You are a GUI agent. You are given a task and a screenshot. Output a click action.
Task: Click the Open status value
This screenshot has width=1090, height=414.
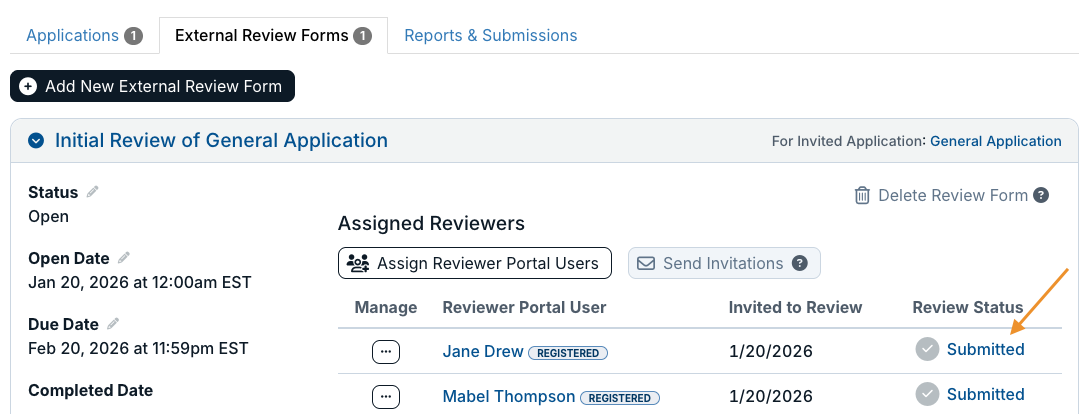[49, 217]
